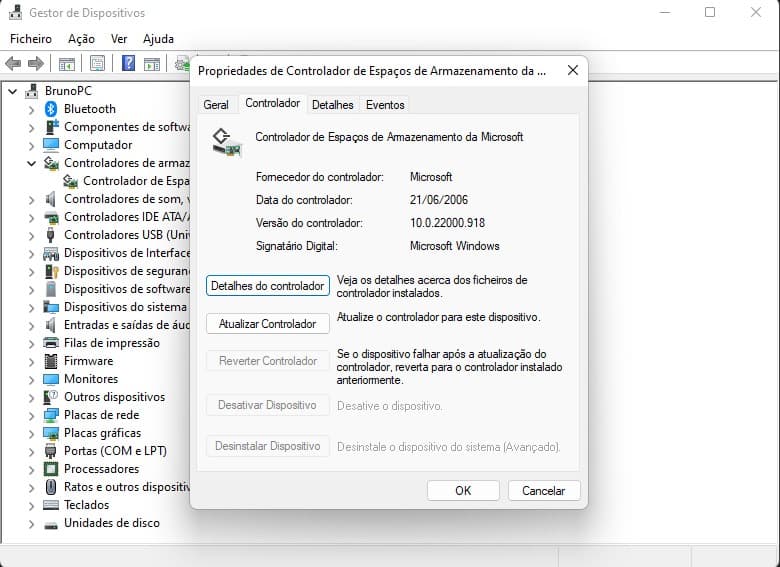Screen dimensions: 780x567
Task: Open the blue Help question mark icon
Action: click(128, 63)
